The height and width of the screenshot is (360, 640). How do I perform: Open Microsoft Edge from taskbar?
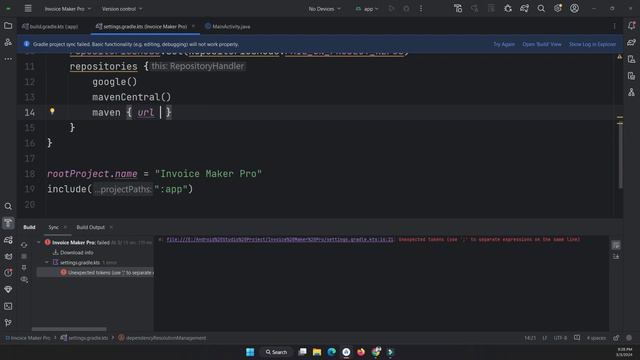tap(331, 352)
